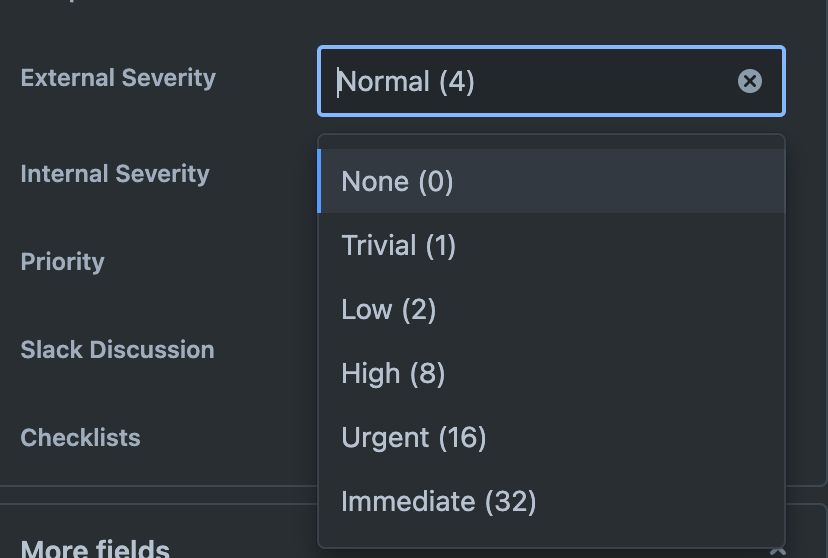Image resolution: width=828 pixels, height=558 pixels.
Task: Pick Low (2) severity
Action: click(x=389, y=310)
